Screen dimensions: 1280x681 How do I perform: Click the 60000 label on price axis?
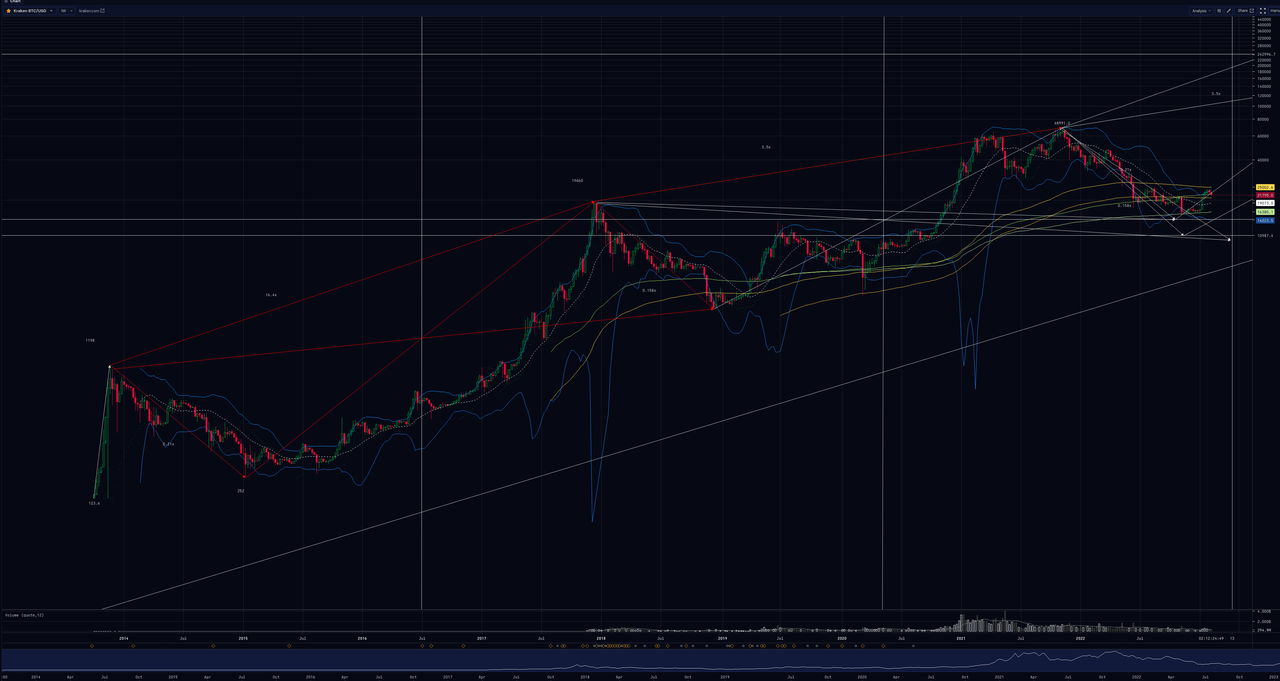tap(1265, 136)
